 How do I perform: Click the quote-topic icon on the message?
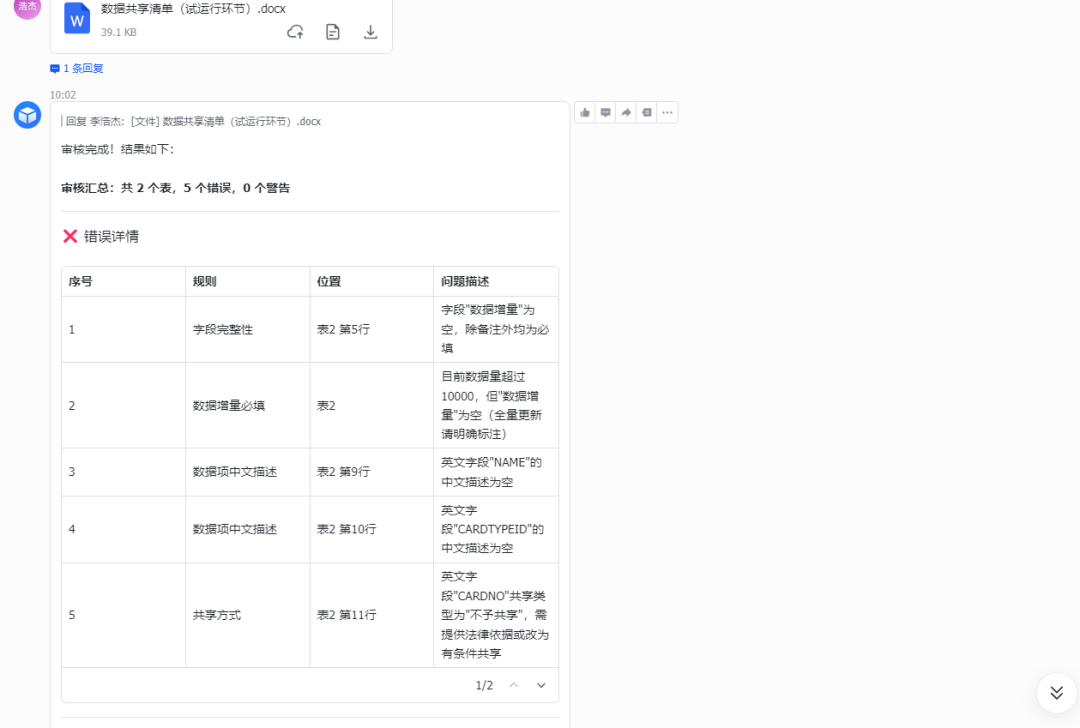645,112
